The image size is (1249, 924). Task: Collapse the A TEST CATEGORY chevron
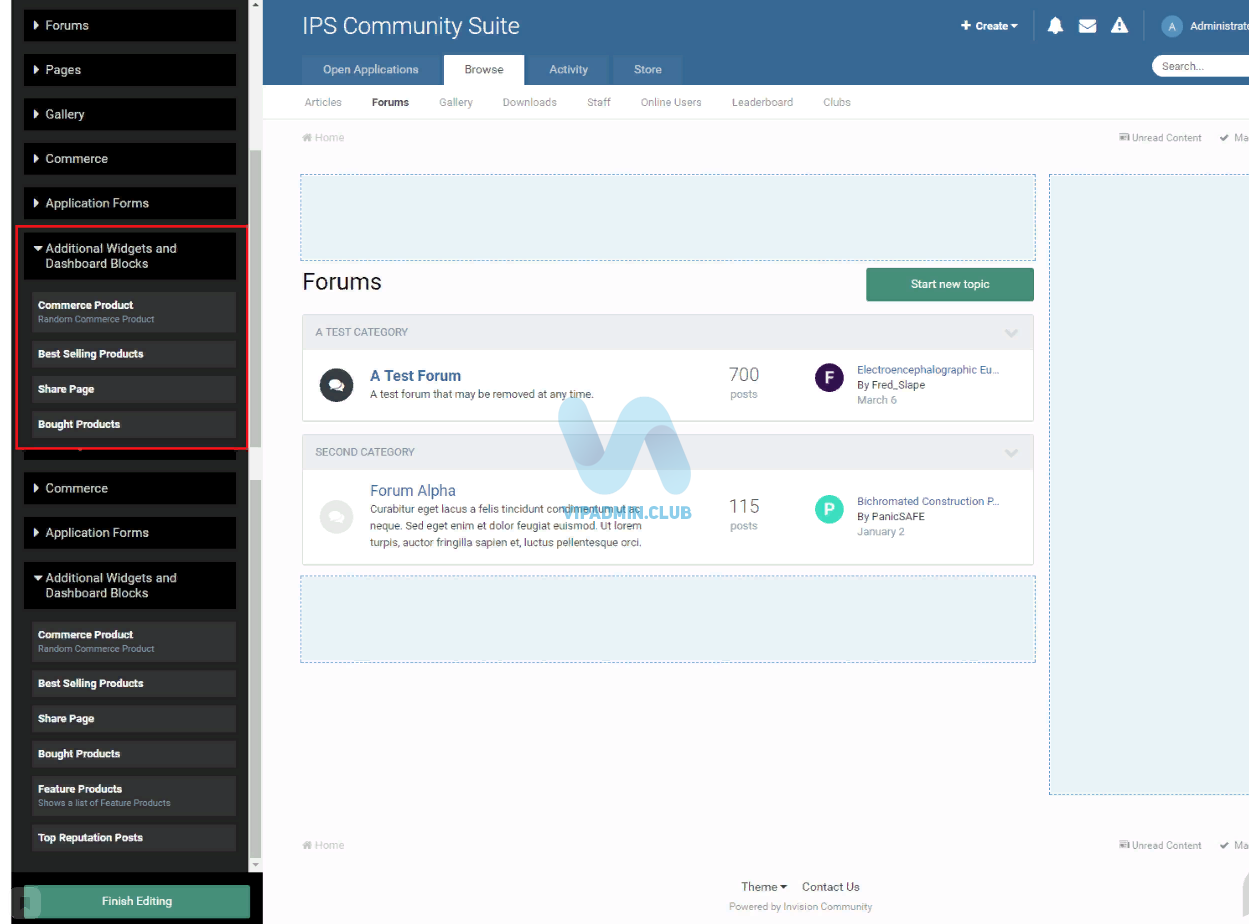pyautogui.click(x=1011, y=333)
